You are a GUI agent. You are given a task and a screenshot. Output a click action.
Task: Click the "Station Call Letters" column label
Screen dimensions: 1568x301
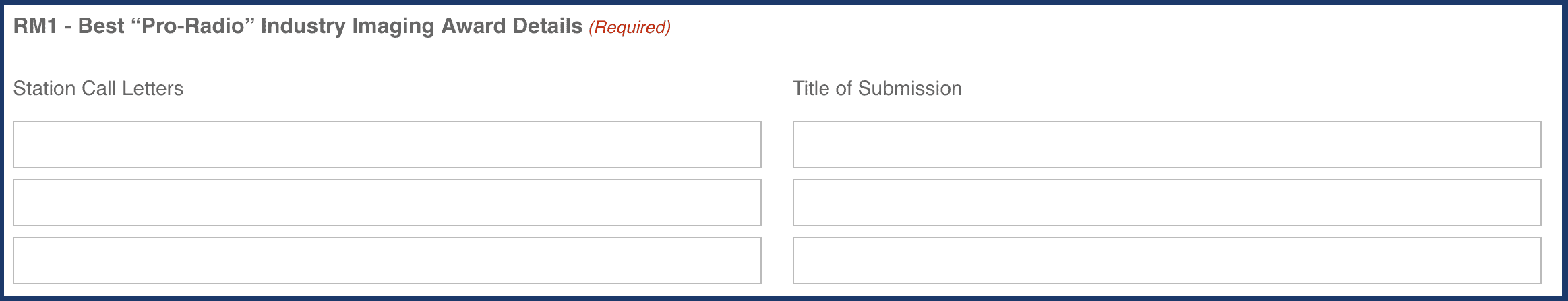pos(98,88)
